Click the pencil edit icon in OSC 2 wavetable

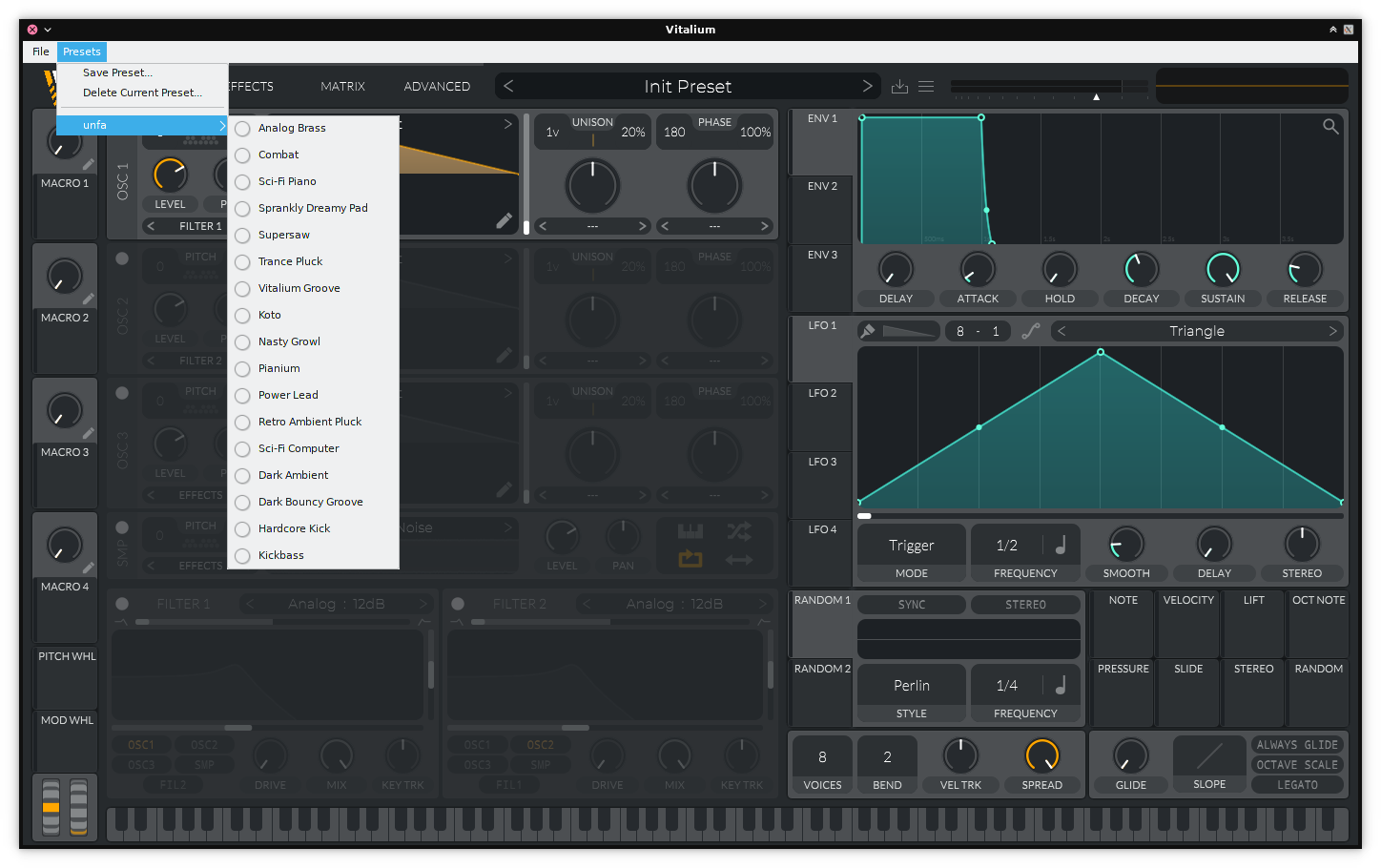tap(504, 356)
